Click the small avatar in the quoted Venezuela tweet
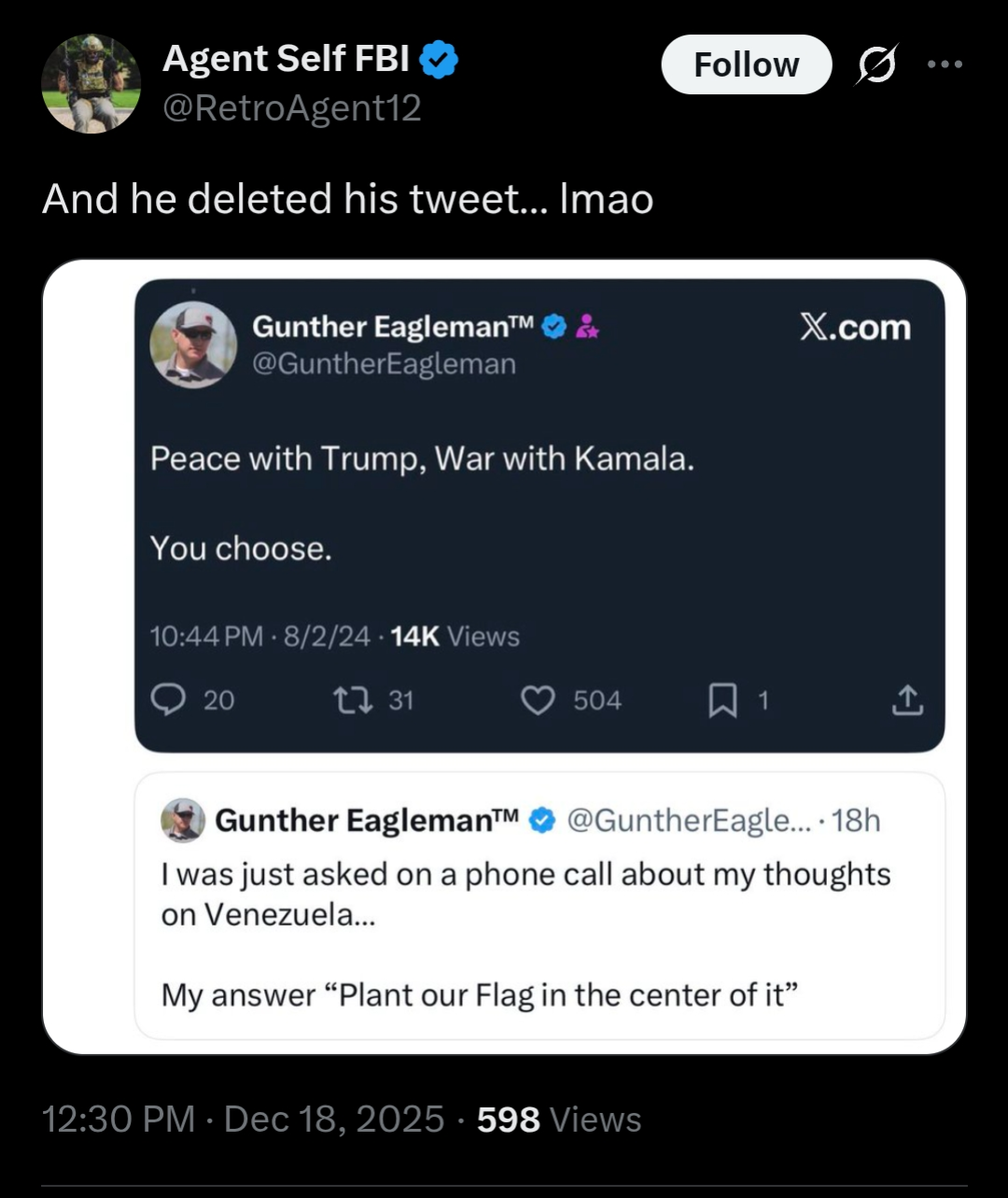 coord(183,820)
